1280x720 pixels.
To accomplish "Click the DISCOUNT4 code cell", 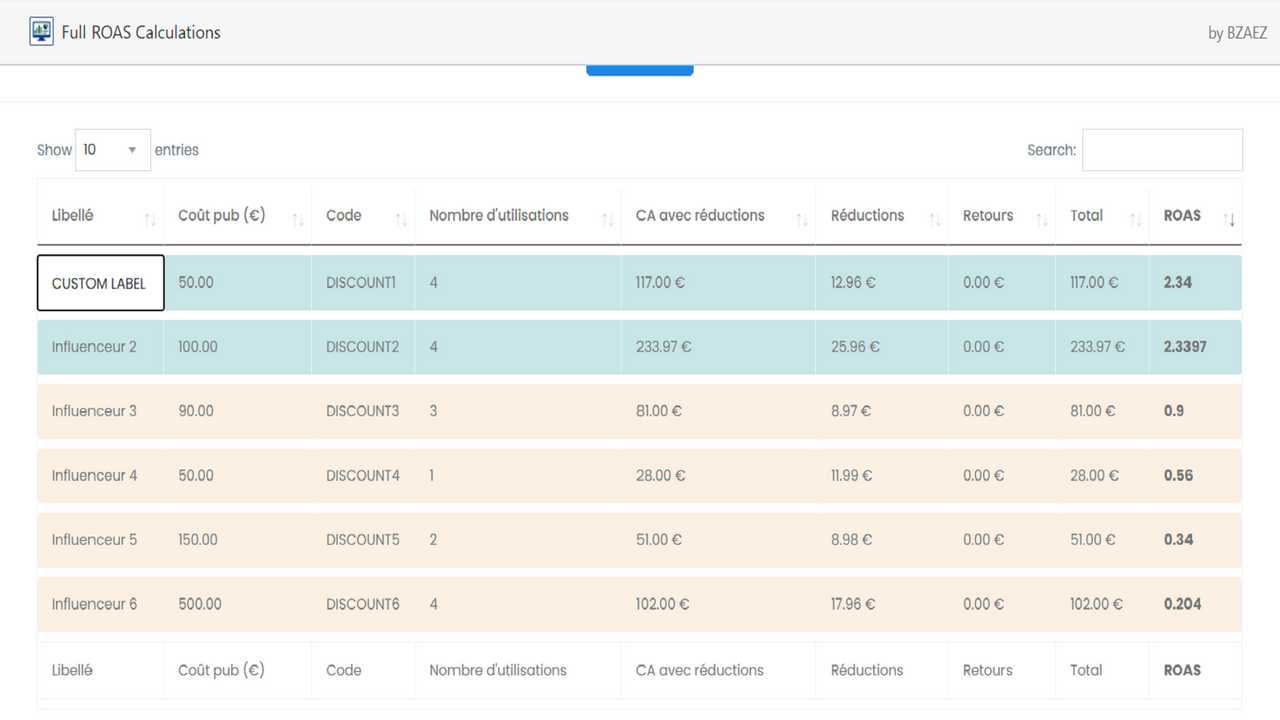I will click(x=363, y=475).
